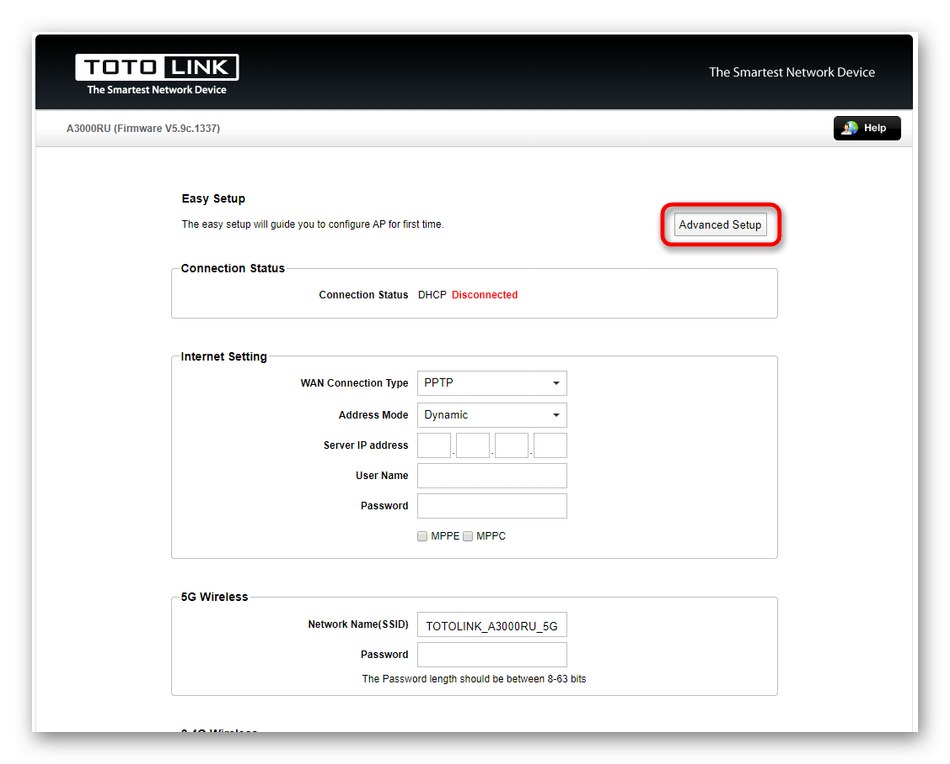Click the fourth Server IP address octet field
Image resolution: width=950 pixels, height=764 pixels.
550,445
